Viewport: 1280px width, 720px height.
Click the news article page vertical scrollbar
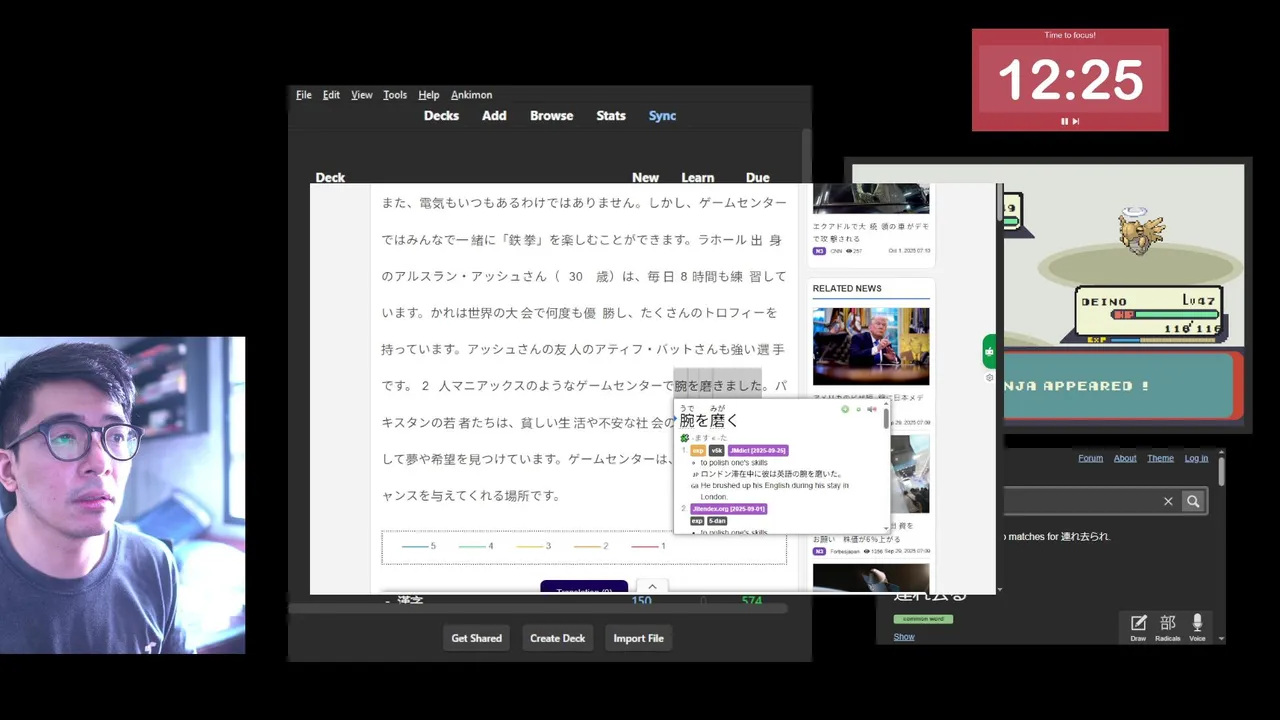999,203
